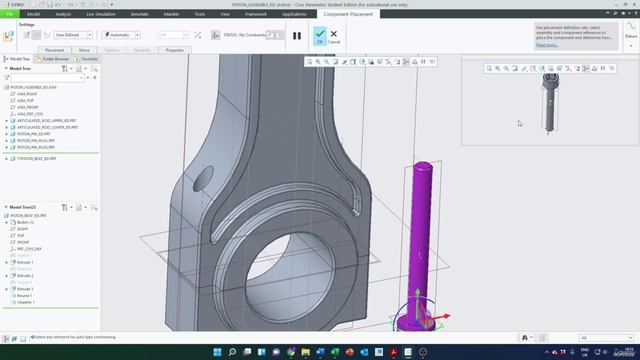Image resolution: width=640 pixels, height=360 pixels.
Task: Pause the component placement tool
Action: coord(297,36)
